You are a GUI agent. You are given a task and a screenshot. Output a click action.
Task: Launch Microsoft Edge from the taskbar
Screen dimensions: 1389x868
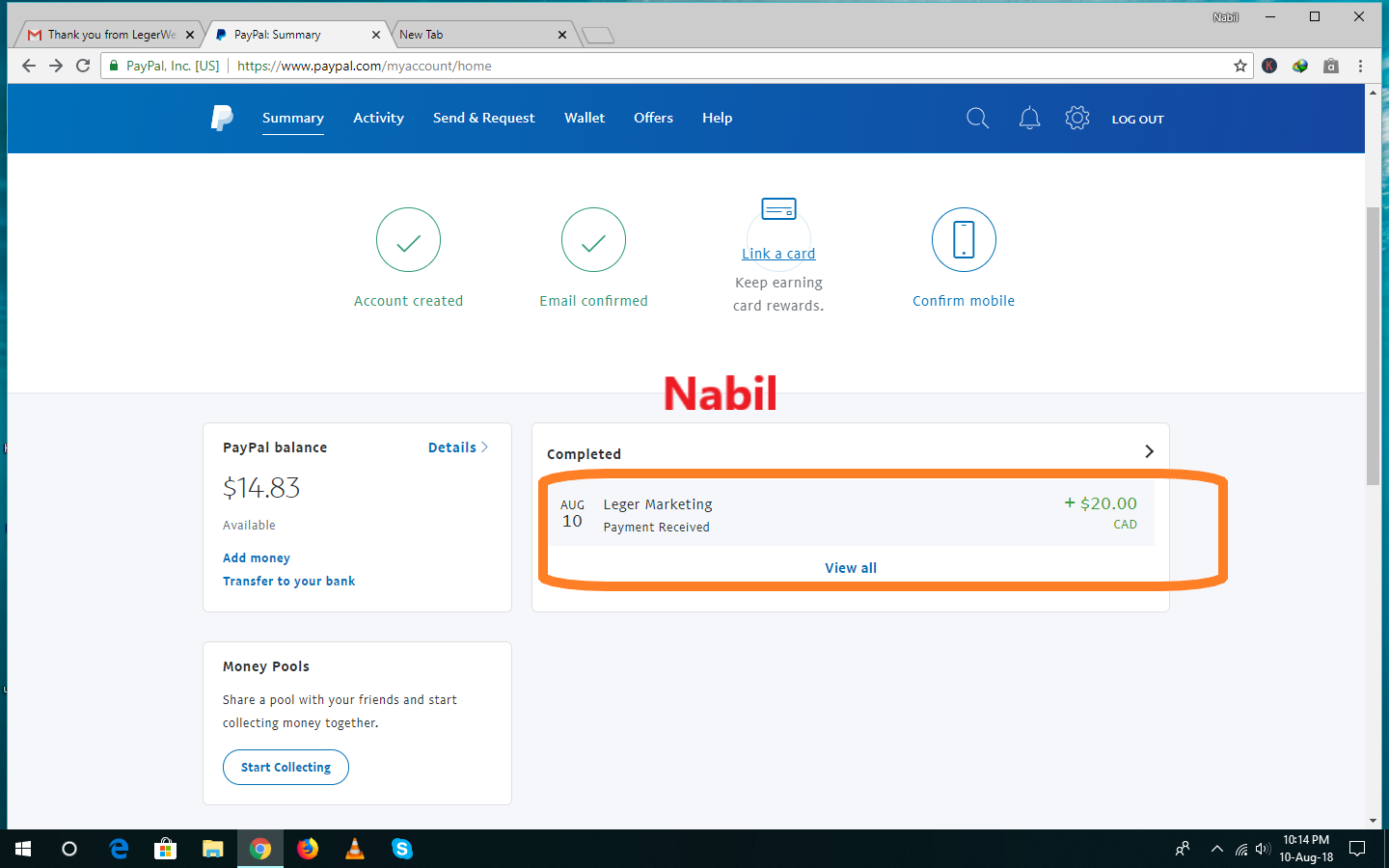(x=119, y=849)
